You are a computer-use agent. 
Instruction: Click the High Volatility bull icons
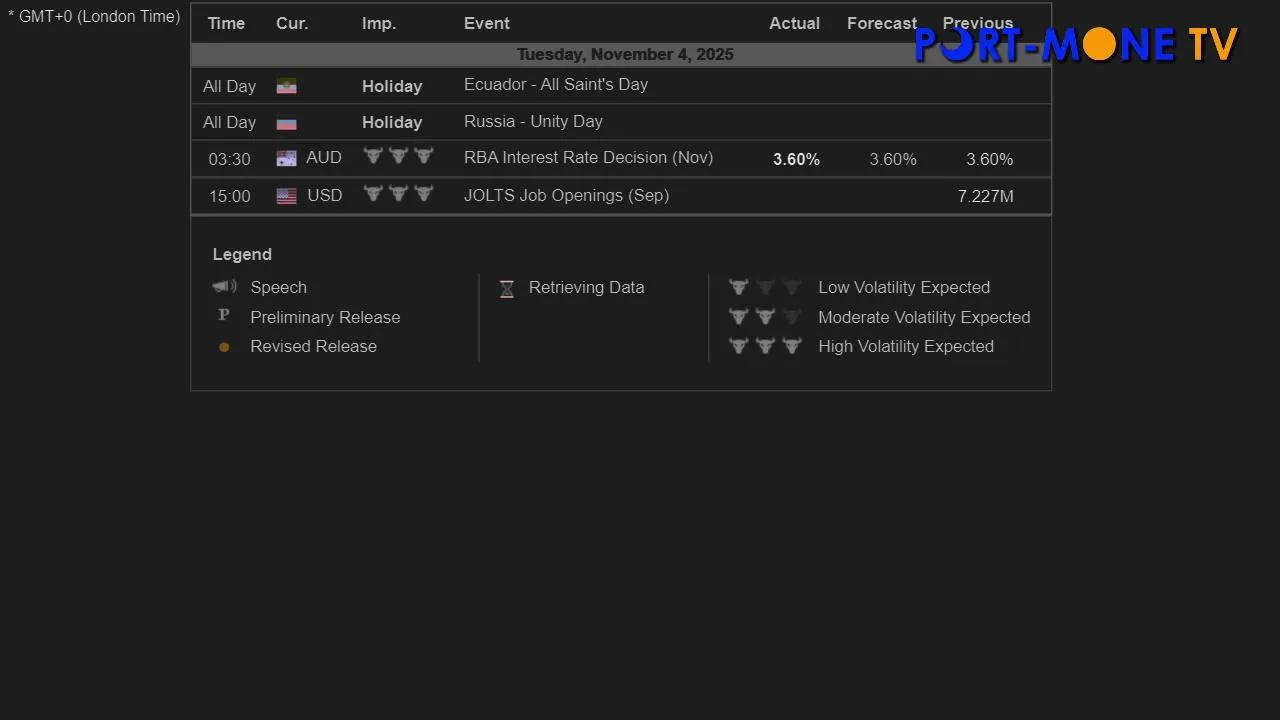(765, 346)
